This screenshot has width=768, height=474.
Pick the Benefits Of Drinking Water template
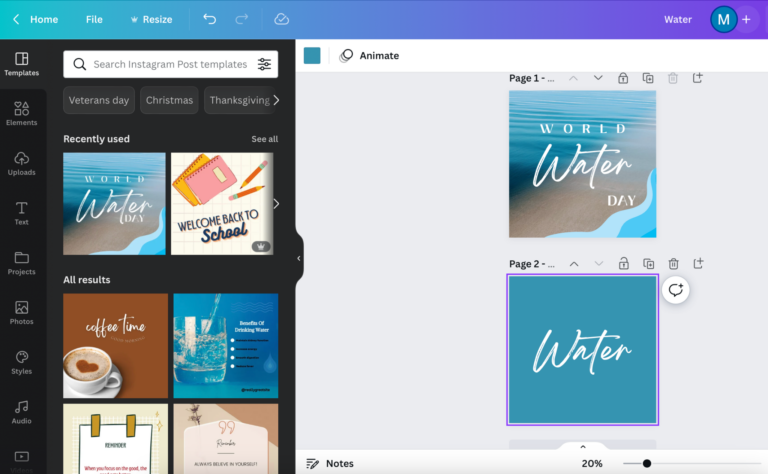[226, 346]
